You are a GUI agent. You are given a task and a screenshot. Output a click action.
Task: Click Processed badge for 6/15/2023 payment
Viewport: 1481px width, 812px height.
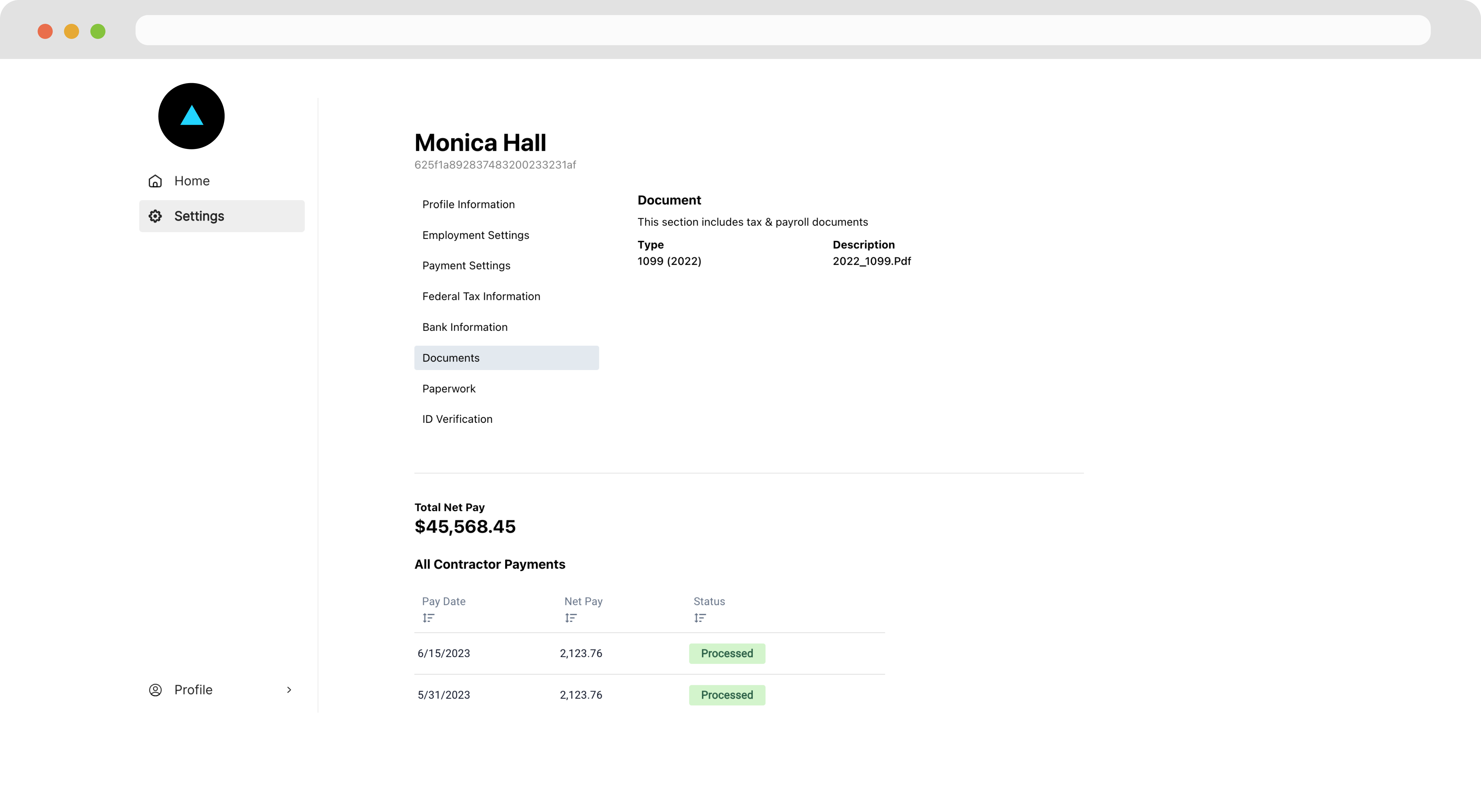click(x=727, y=653)
